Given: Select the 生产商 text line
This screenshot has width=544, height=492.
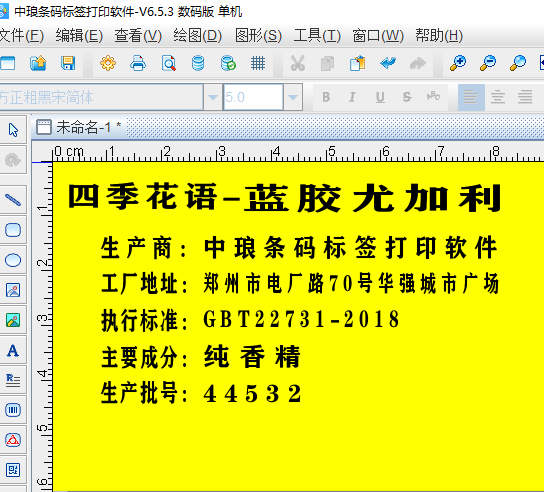Looking at the screenshot, I should click(x=299, y=247).
